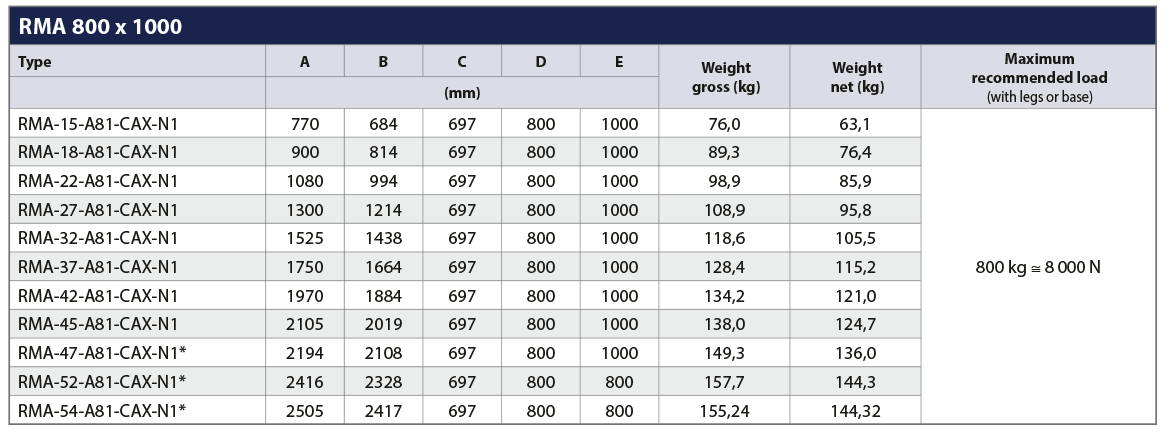The width and height of the screenshot is (1169, 429).
Task: Select the 155,24 gross weight value
Action: point(725,410)
